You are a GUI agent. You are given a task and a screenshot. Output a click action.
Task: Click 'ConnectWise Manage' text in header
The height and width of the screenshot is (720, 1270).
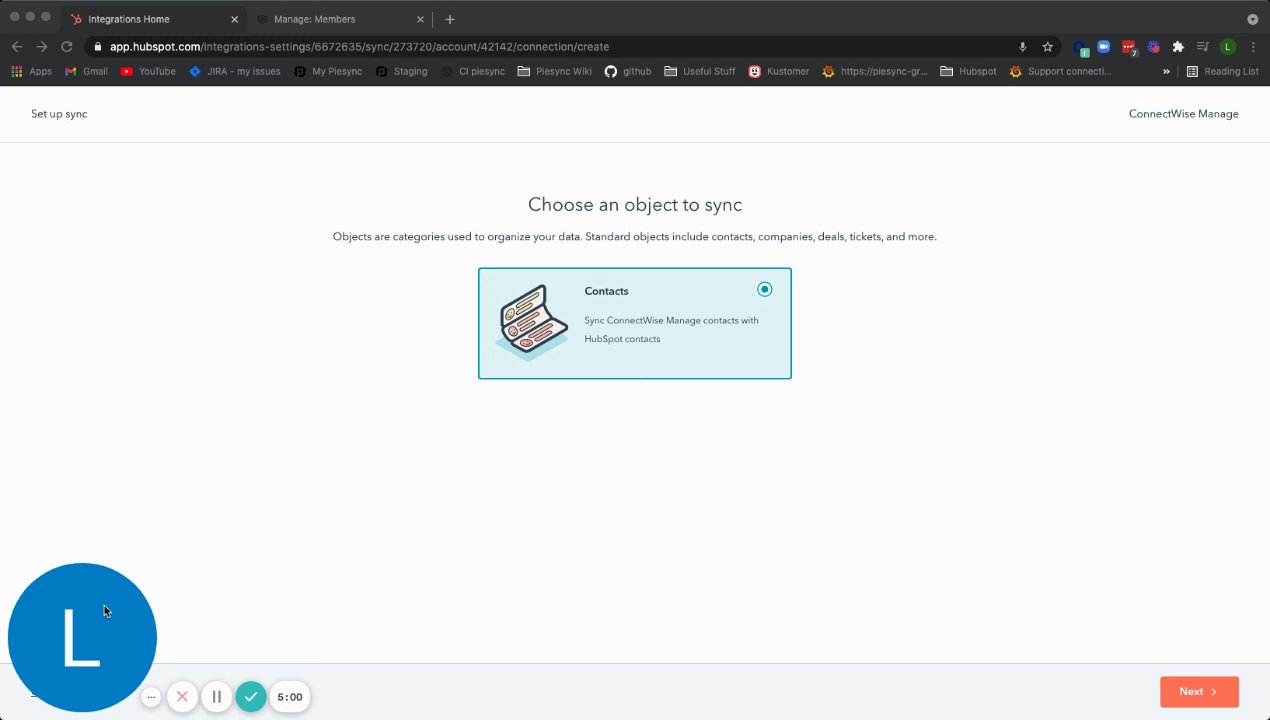(1183, 114)
